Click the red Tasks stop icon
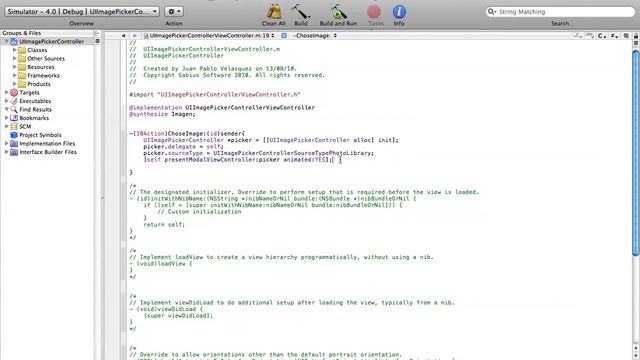 374,11
